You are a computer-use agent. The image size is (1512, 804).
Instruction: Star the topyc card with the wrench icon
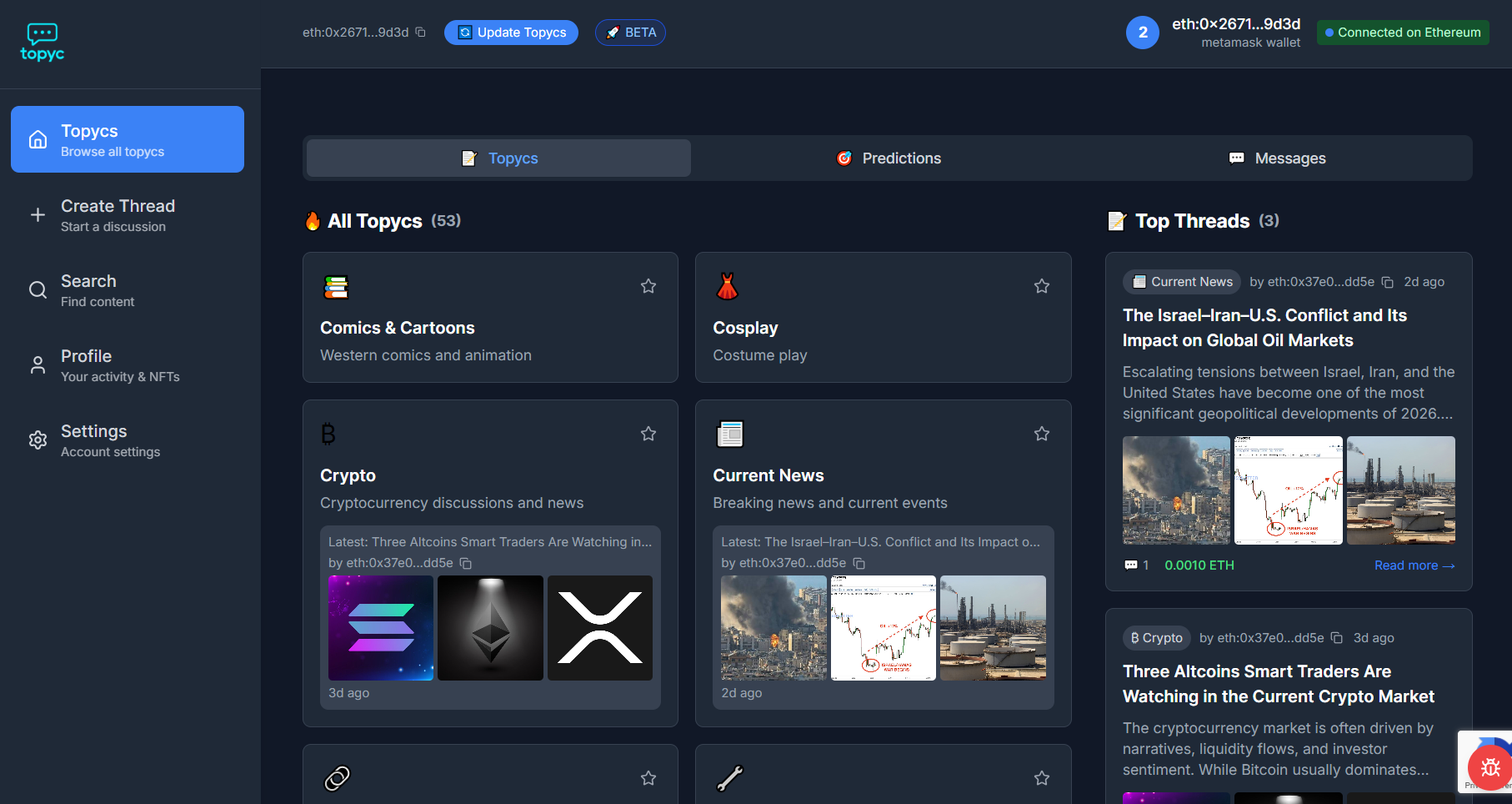[1042, 778]
